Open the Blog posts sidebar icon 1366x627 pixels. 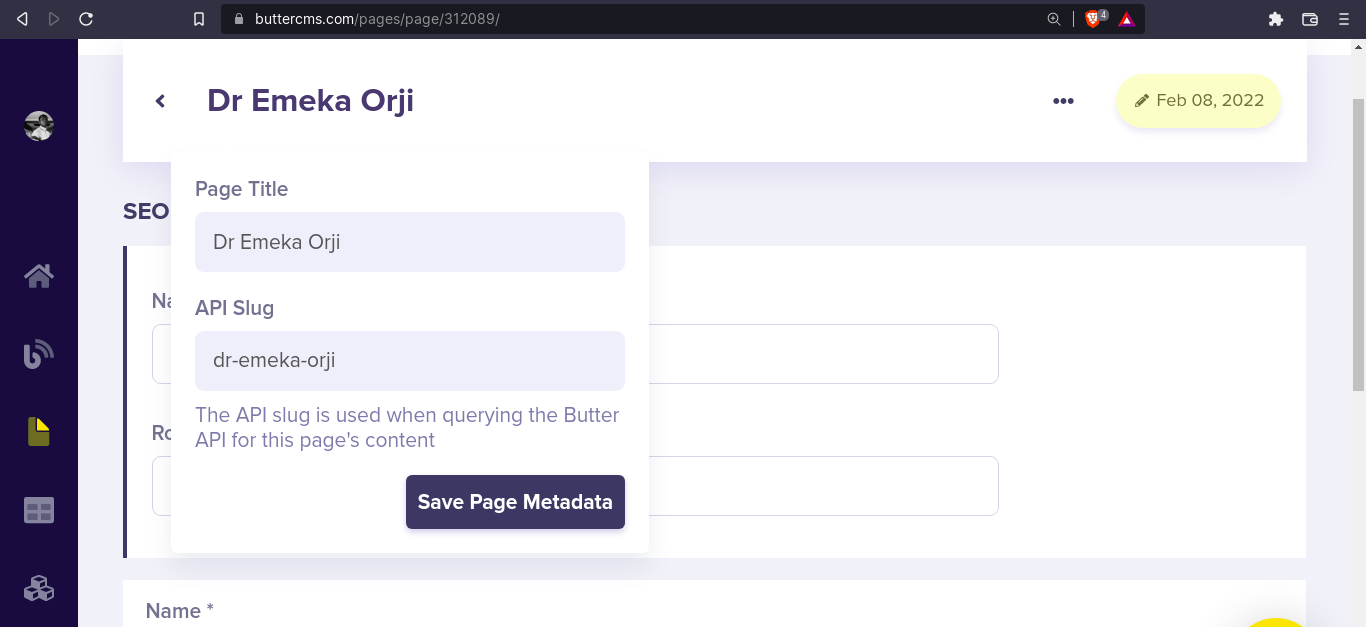[x=39, y=354]
